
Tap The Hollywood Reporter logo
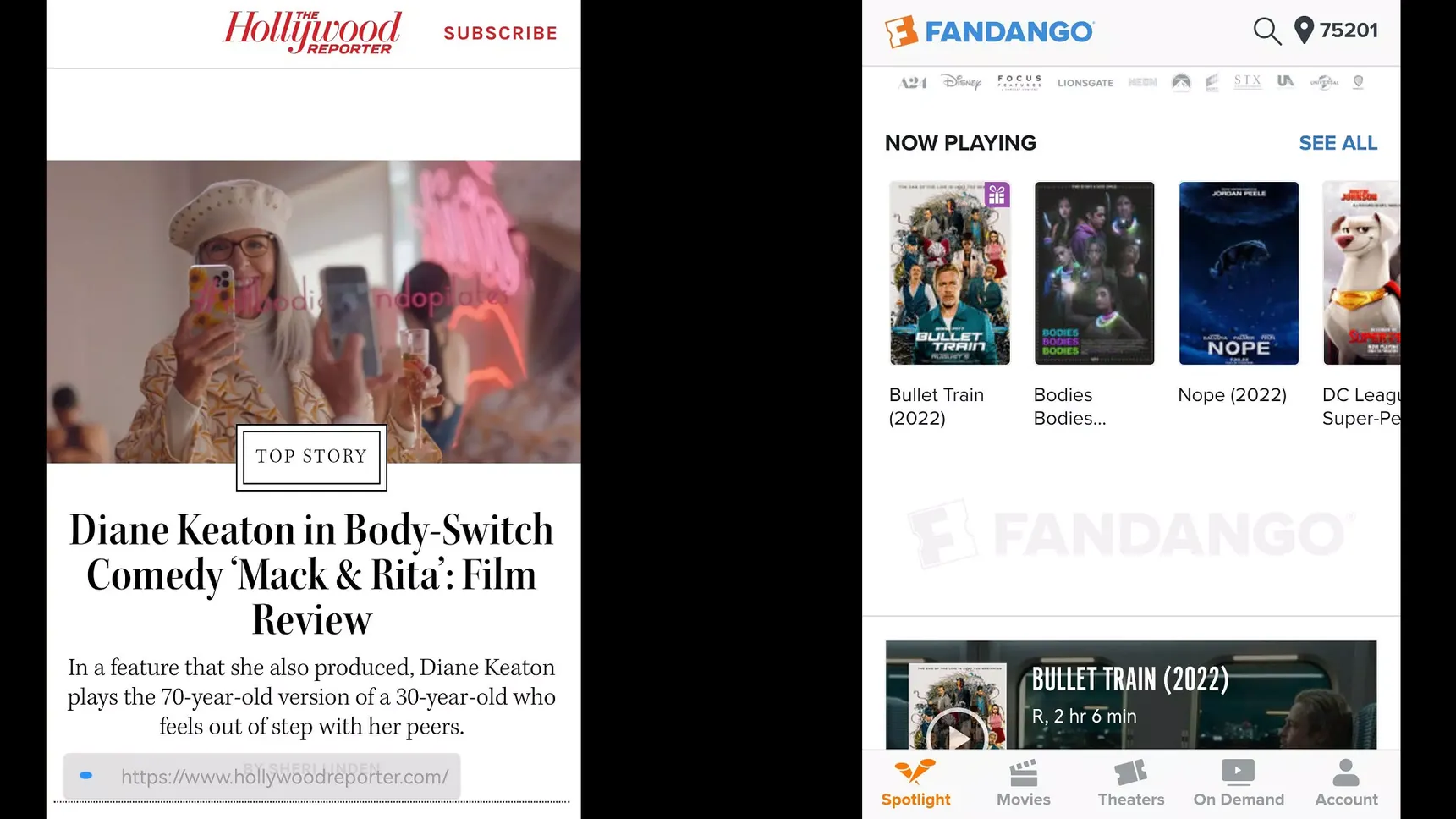[311, 32]
